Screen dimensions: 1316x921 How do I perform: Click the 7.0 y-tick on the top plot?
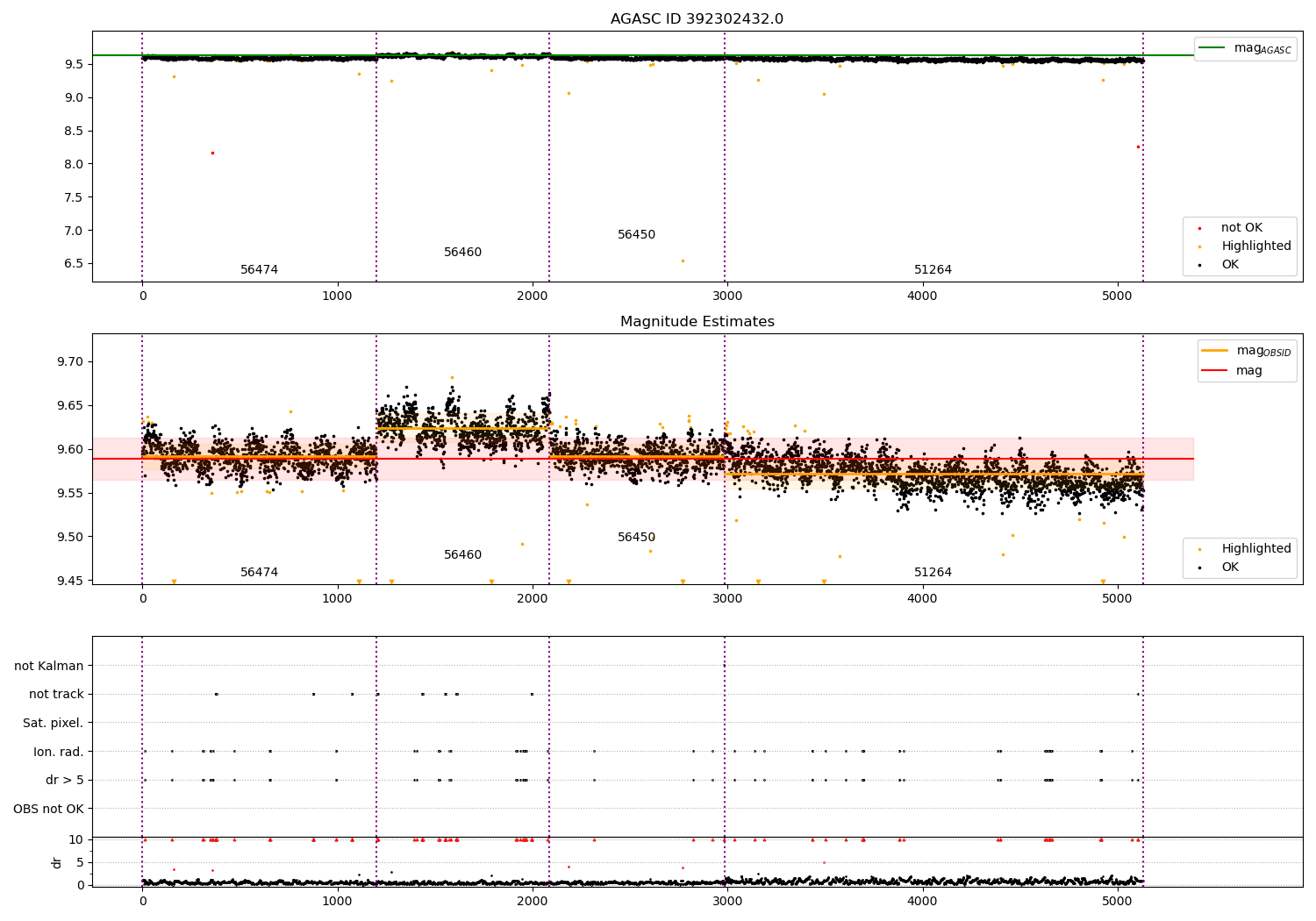pyautogui.click(x=75, y=231)
